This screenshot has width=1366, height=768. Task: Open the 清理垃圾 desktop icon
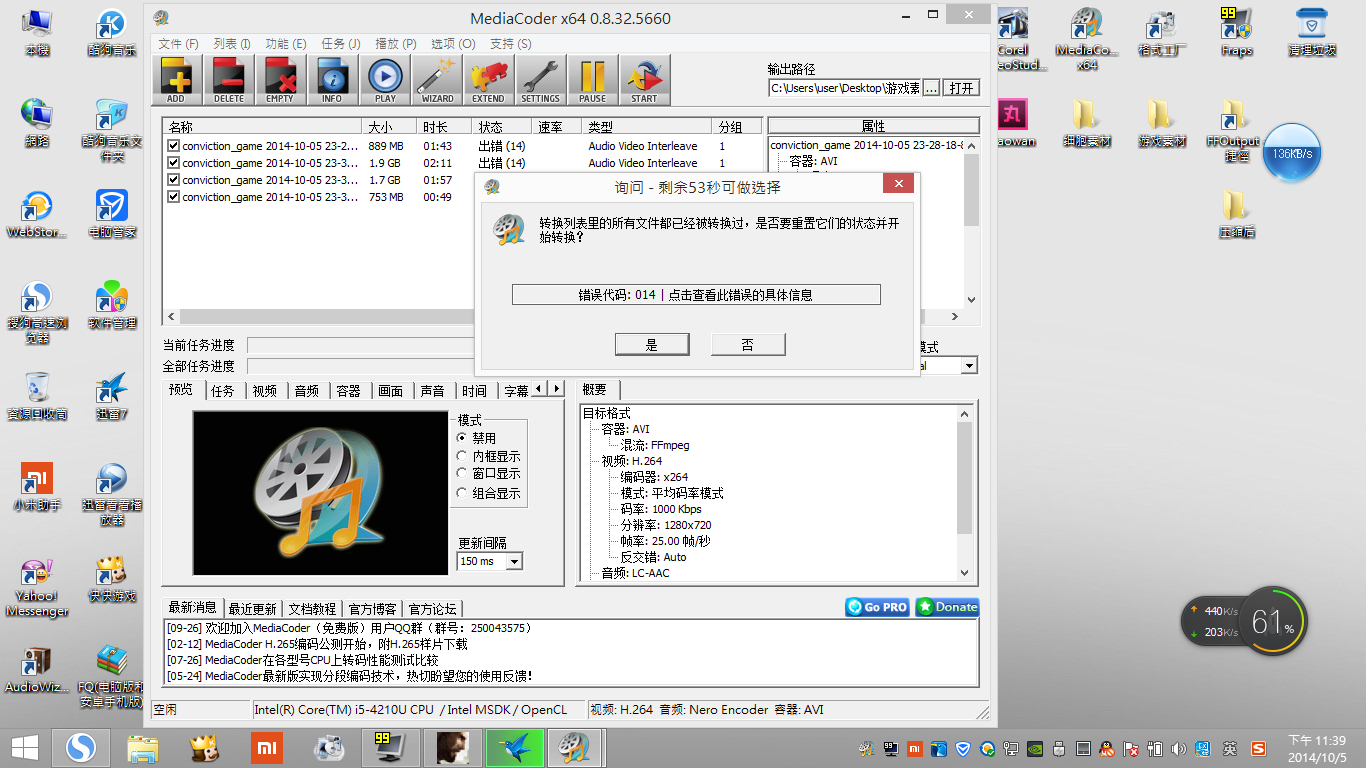click(x=1312, y=32)
